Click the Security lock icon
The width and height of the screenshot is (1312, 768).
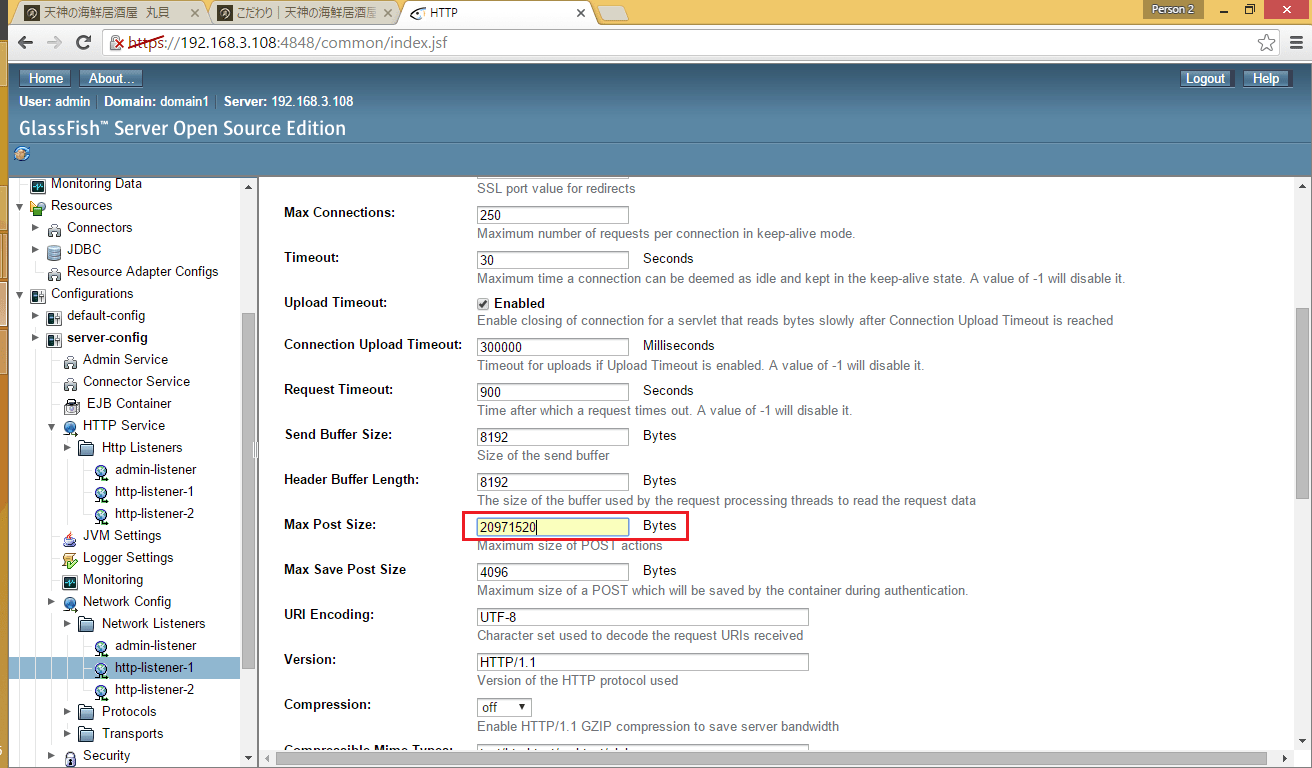pyautogui.click(x=70, y=757)
